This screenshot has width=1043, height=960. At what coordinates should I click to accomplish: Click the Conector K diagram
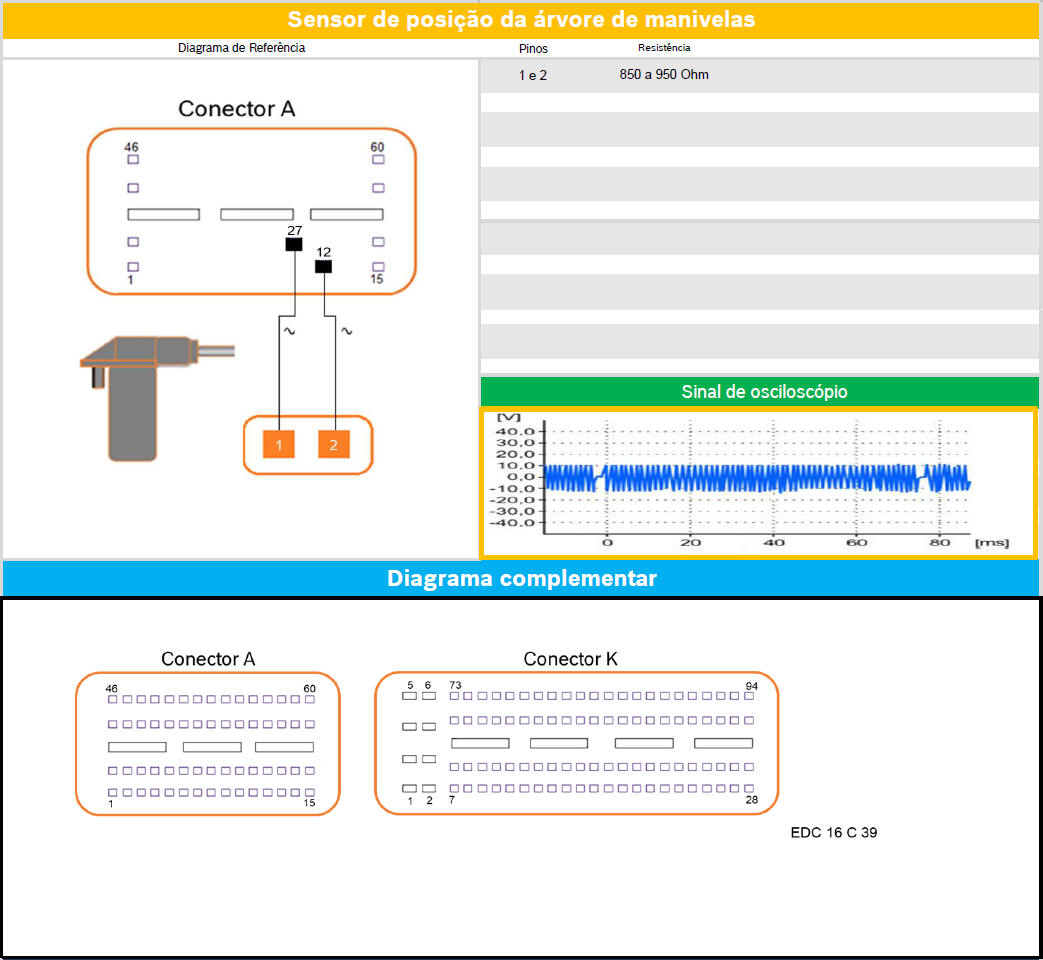coord(576,743)
